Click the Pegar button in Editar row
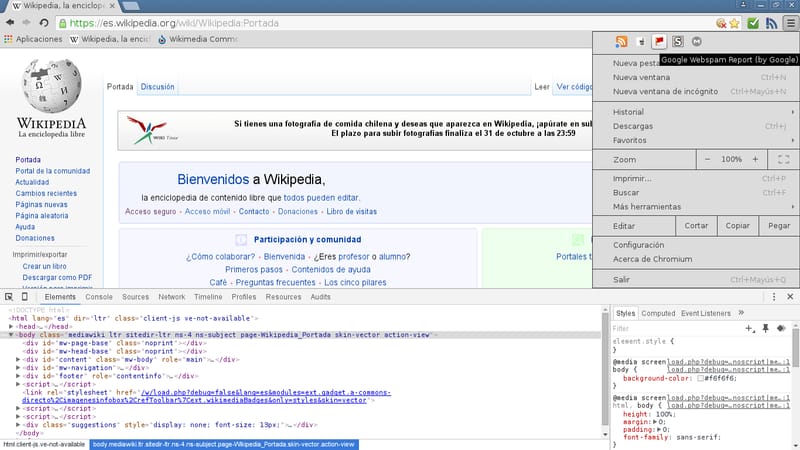Screen dimensions: 800x450 tap(779, 226)
